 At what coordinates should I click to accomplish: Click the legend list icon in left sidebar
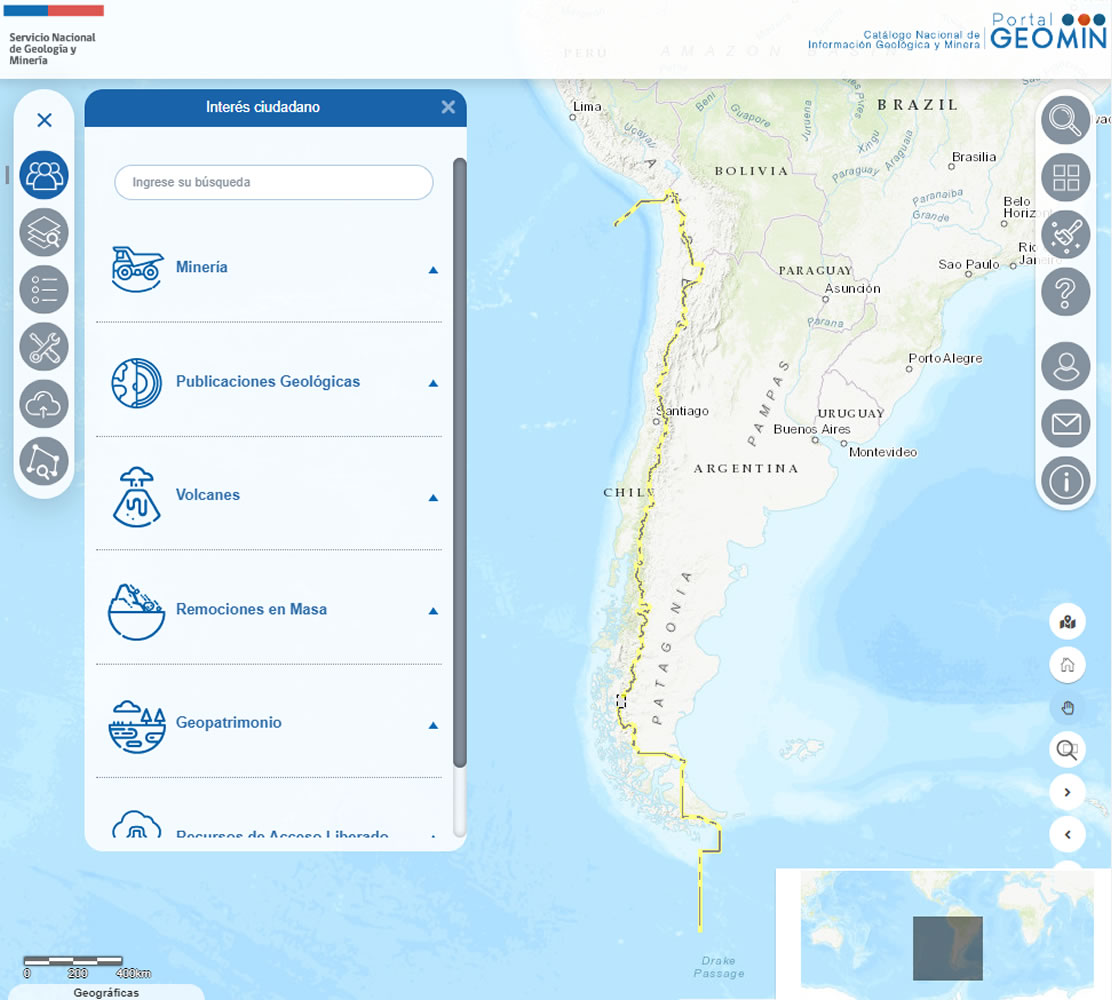44,290
